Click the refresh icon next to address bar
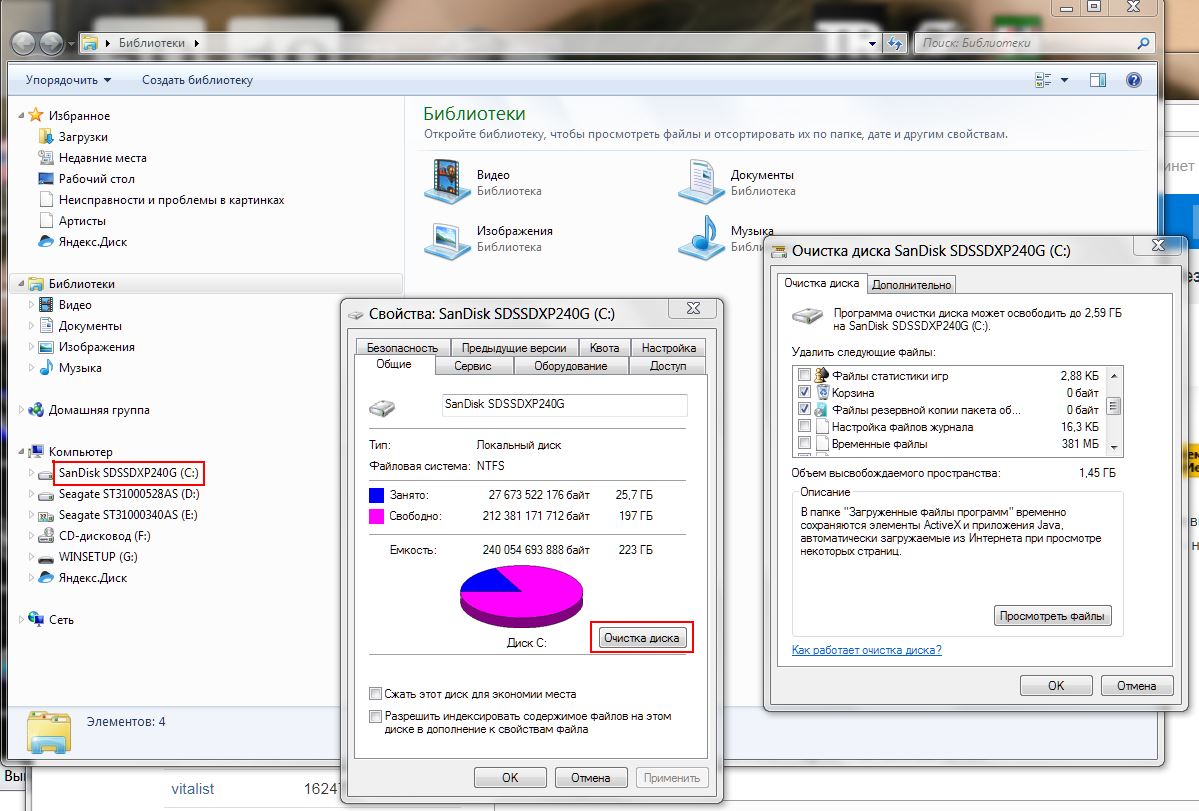 click(x=895, y=44)
